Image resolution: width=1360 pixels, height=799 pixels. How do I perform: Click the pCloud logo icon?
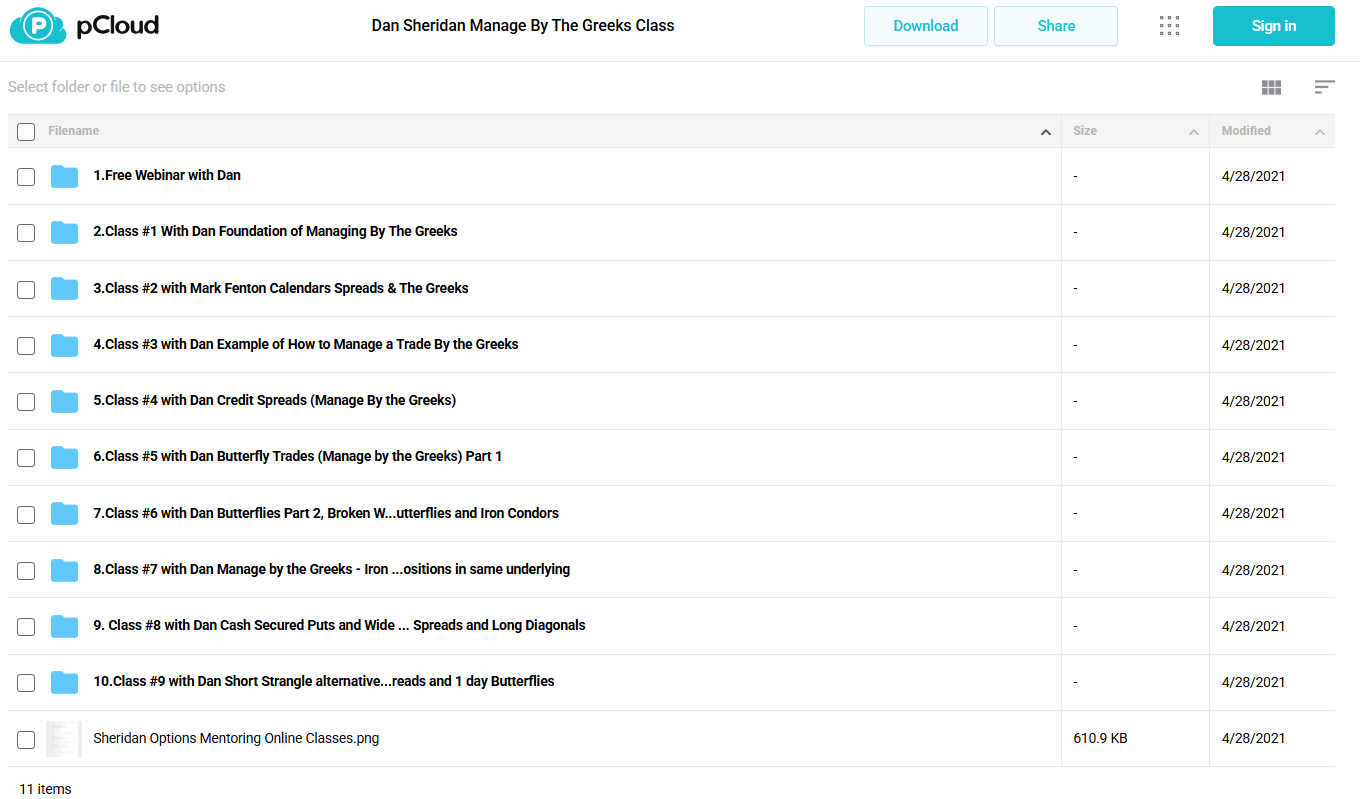tap(39, 26)
